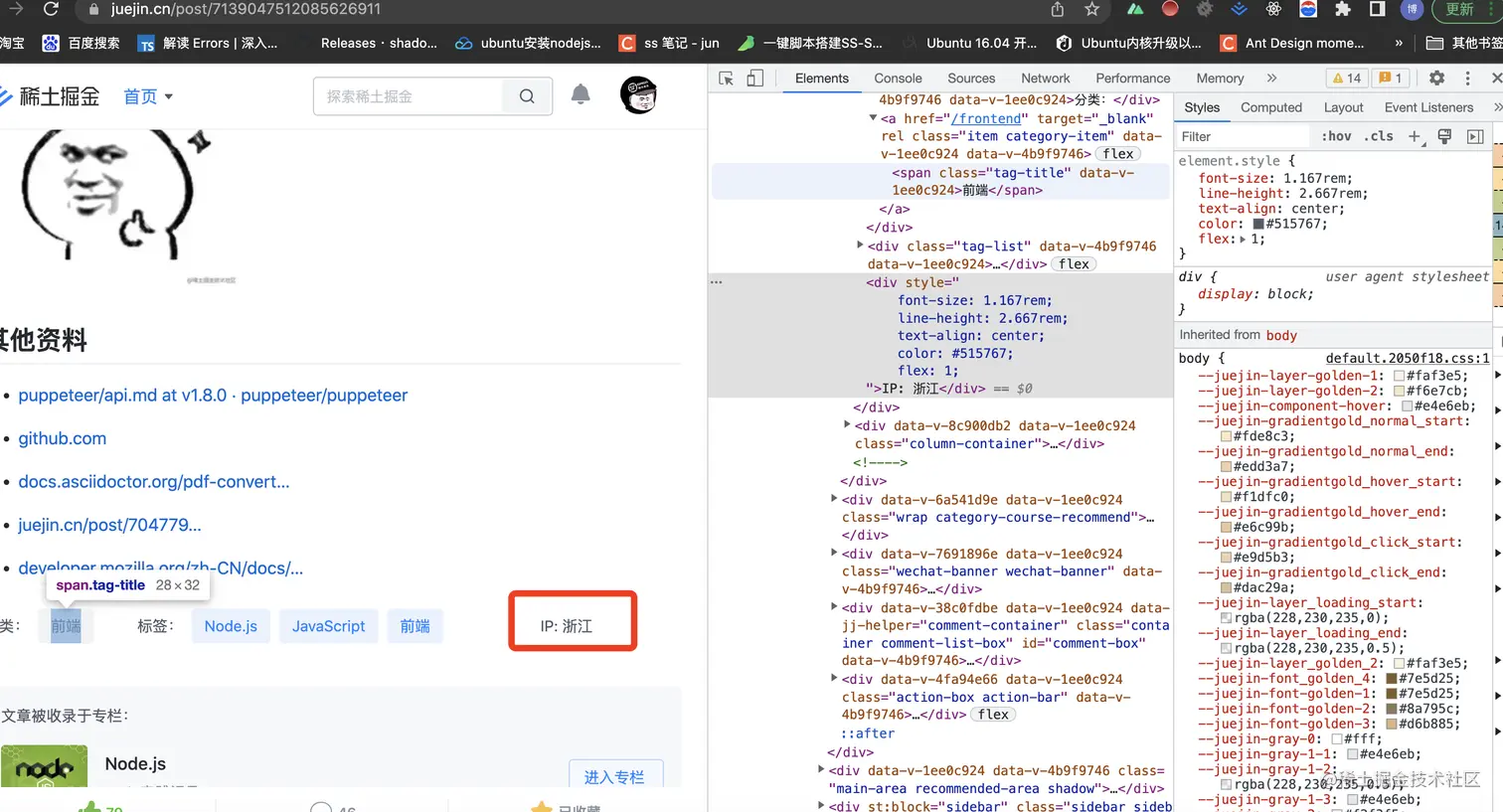Viewport: 1503px width, 812px height.
Task: Share page from address bar
Action: tap(1057, 9)
